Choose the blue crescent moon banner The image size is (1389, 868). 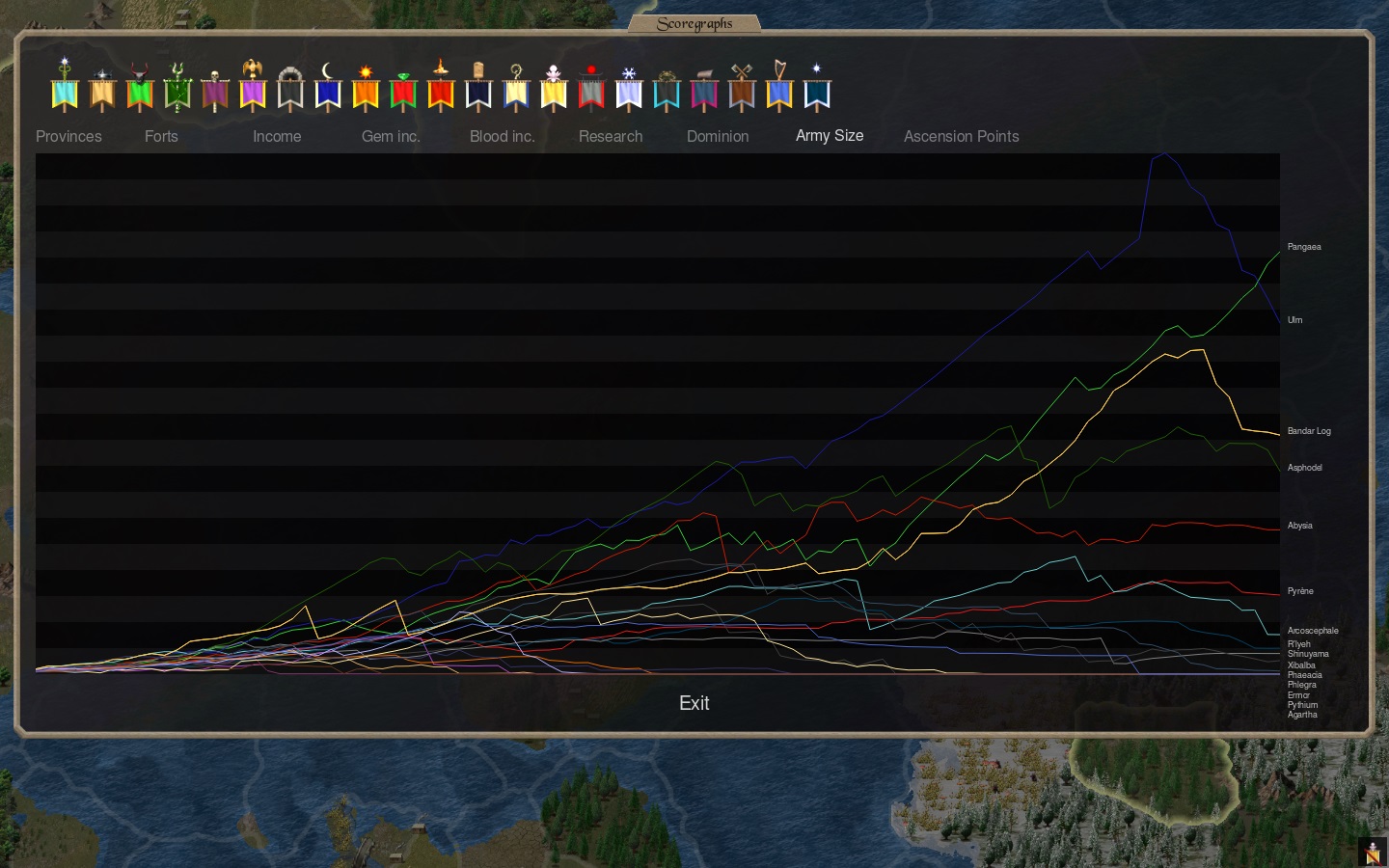point(328,87)
